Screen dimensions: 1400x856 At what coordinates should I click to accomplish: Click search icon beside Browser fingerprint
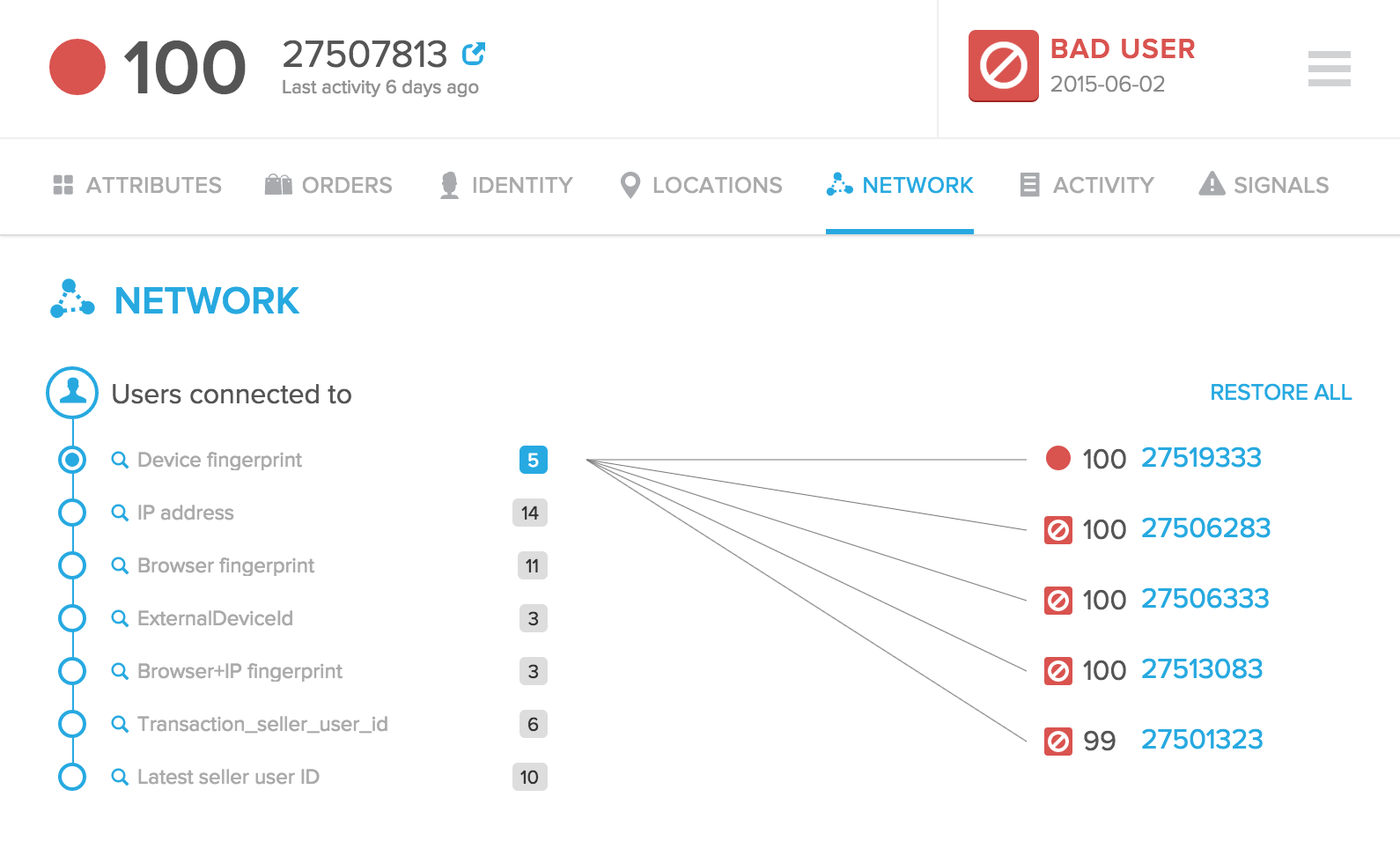(120, 565)
